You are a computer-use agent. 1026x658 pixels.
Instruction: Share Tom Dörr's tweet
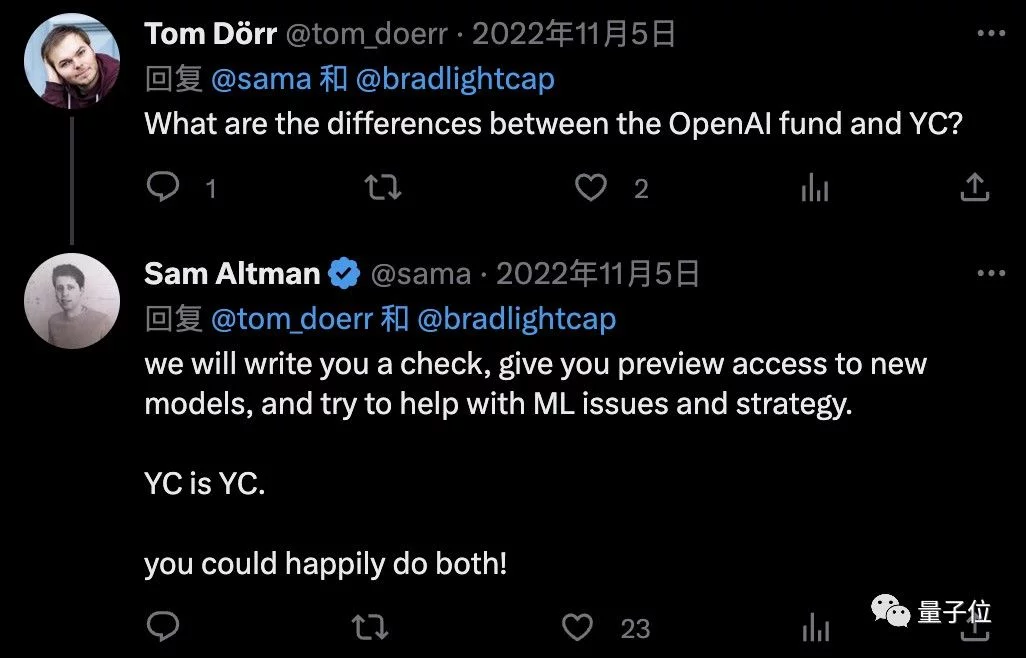pos(974,187)
